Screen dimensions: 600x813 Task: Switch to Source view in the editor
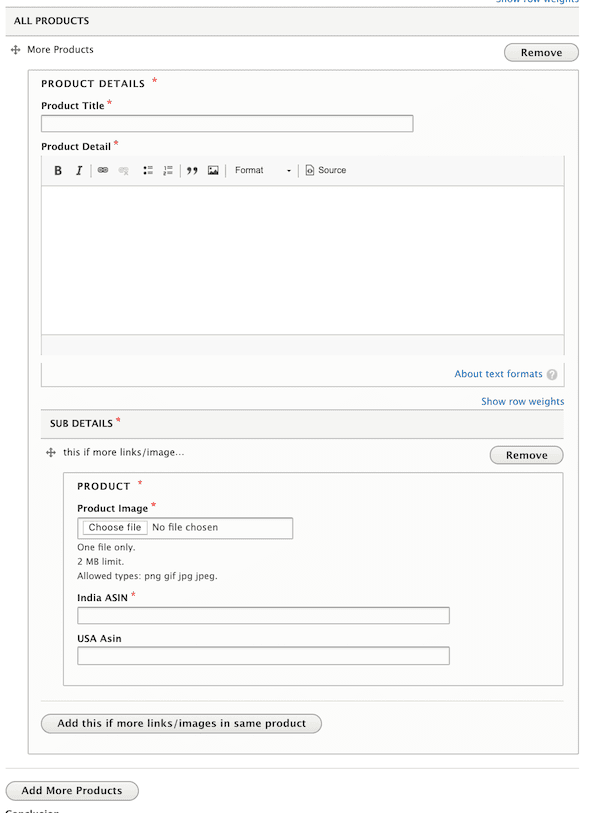point(325,170)
